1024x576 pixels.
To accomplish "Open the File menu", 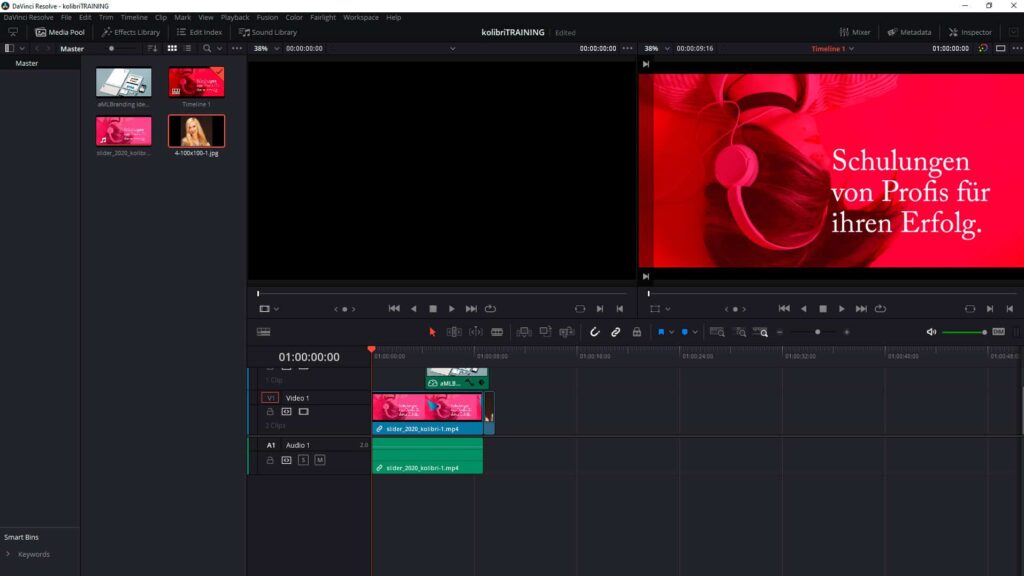I will tap(66, 18).
